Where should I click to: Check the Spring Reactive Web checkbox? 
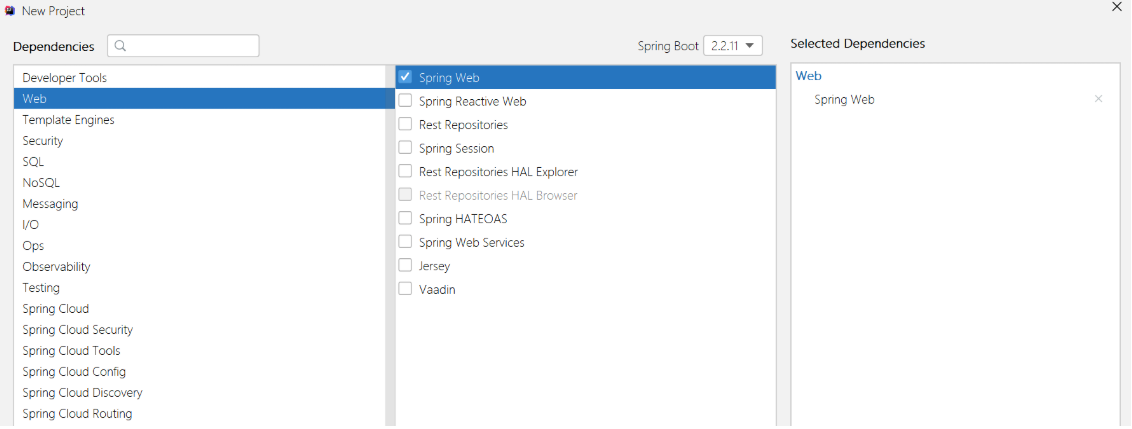point(405,100)
